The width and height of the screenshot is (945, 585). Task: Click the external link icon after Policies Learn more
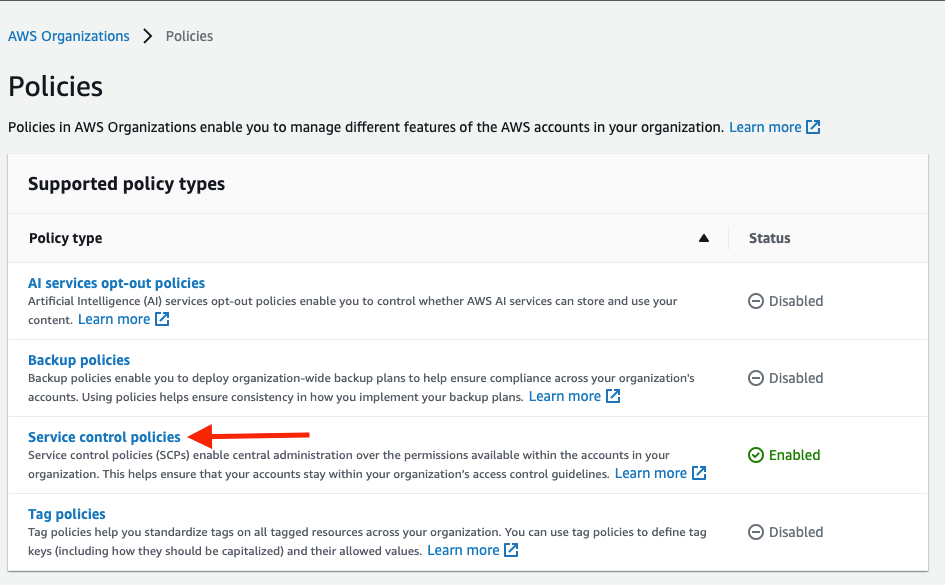(813, 127)
